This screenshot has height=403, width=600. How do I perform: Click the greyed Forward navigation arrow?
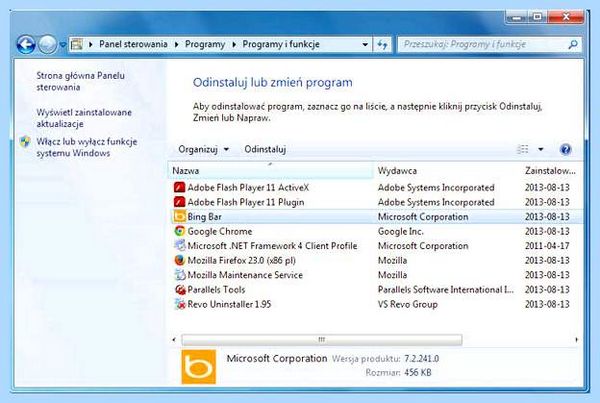(47, 44)
